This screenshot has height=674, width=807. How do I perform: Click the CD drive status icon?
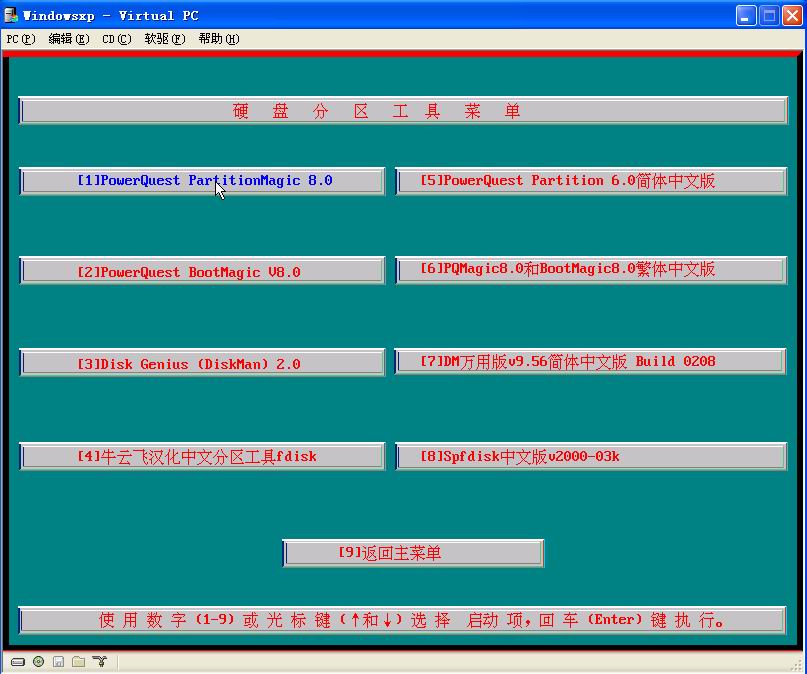[x=38, y=662]
